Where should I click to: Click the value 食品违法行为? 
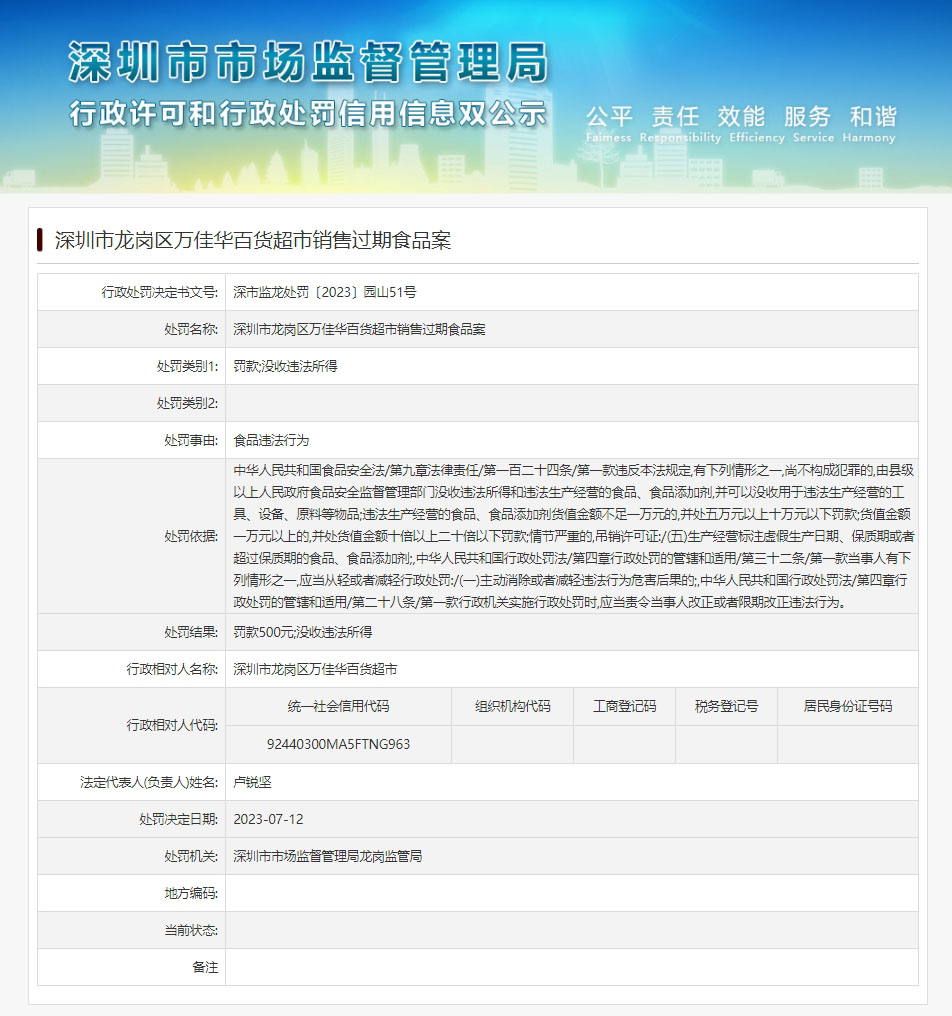pos(272,441)
